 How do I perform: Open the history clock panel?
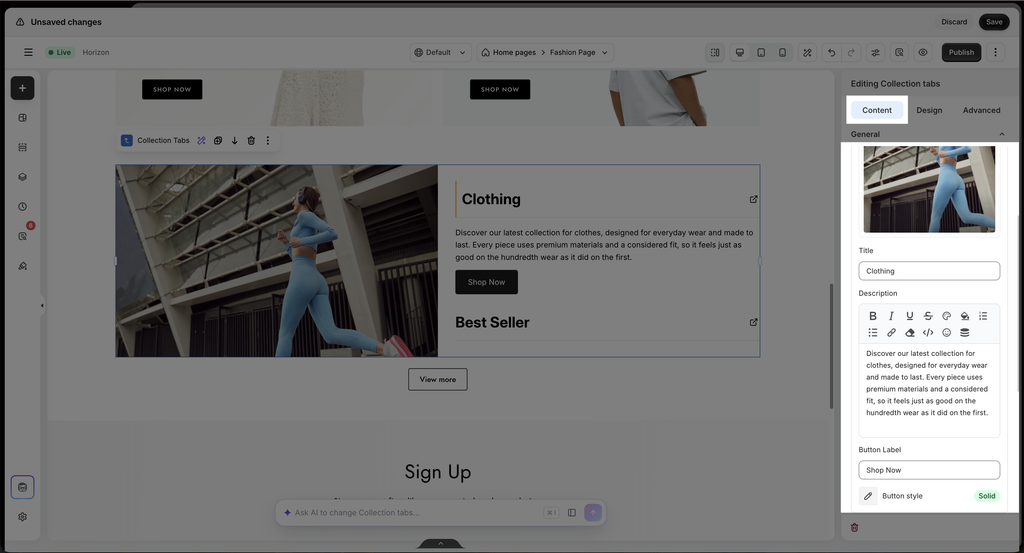[22, 206]
